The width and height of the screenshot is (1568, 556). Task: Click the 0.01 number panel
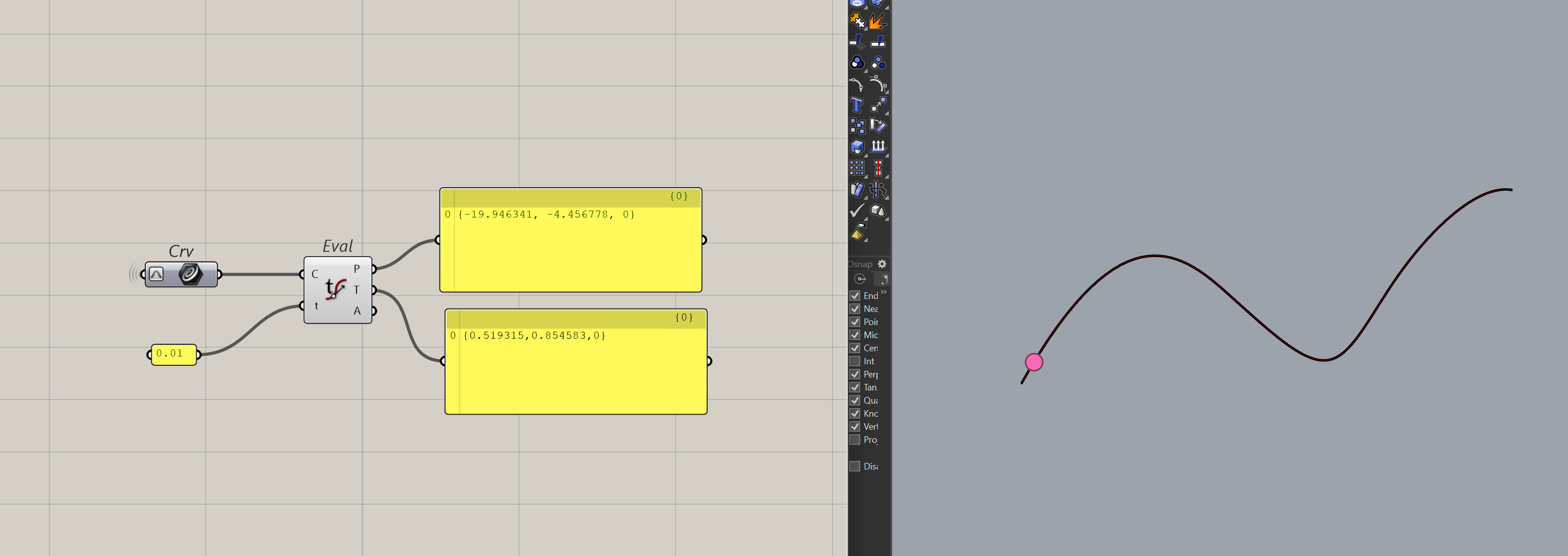pos(174,354)
